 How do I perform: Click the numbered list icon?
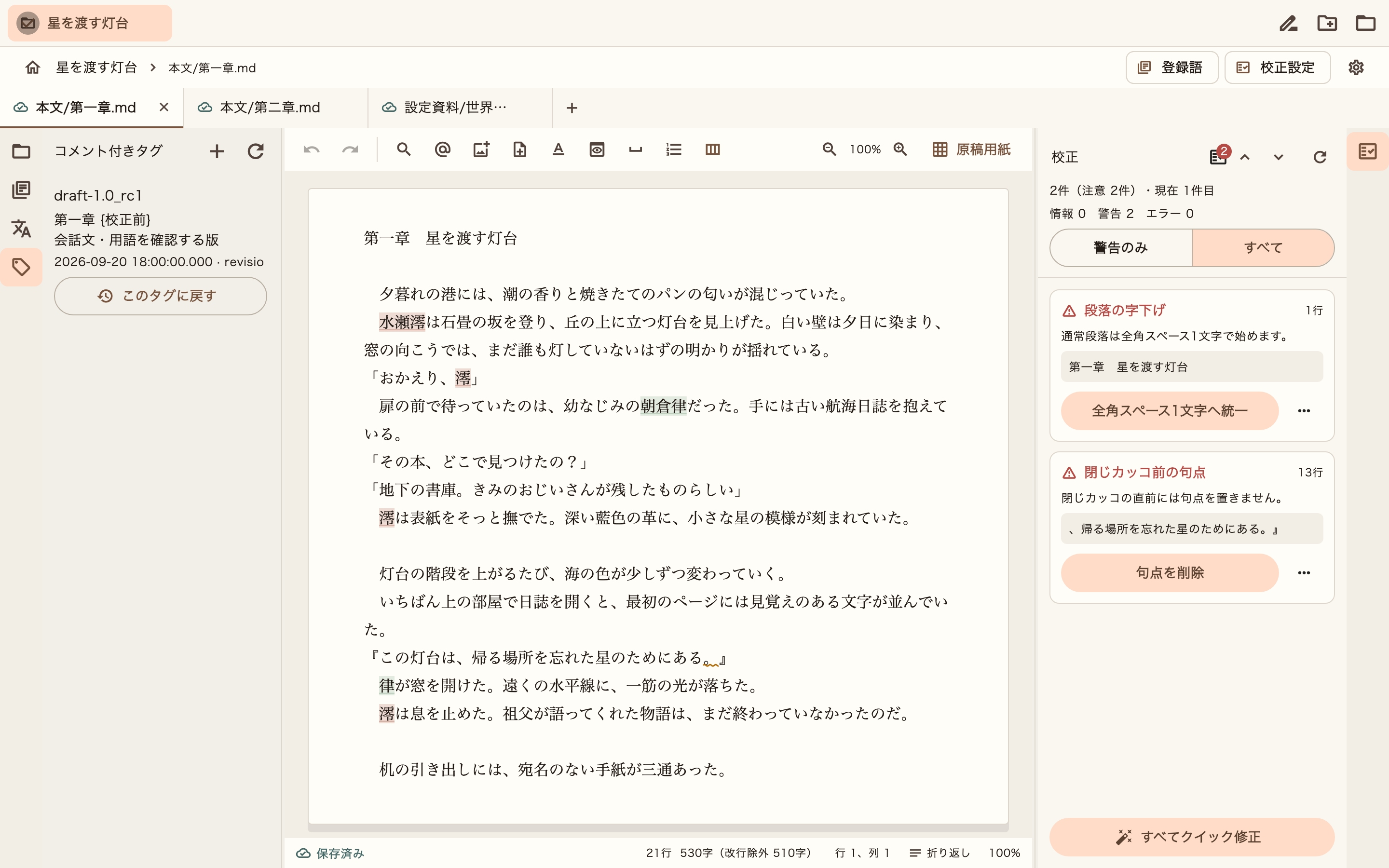tap(674, 150)
